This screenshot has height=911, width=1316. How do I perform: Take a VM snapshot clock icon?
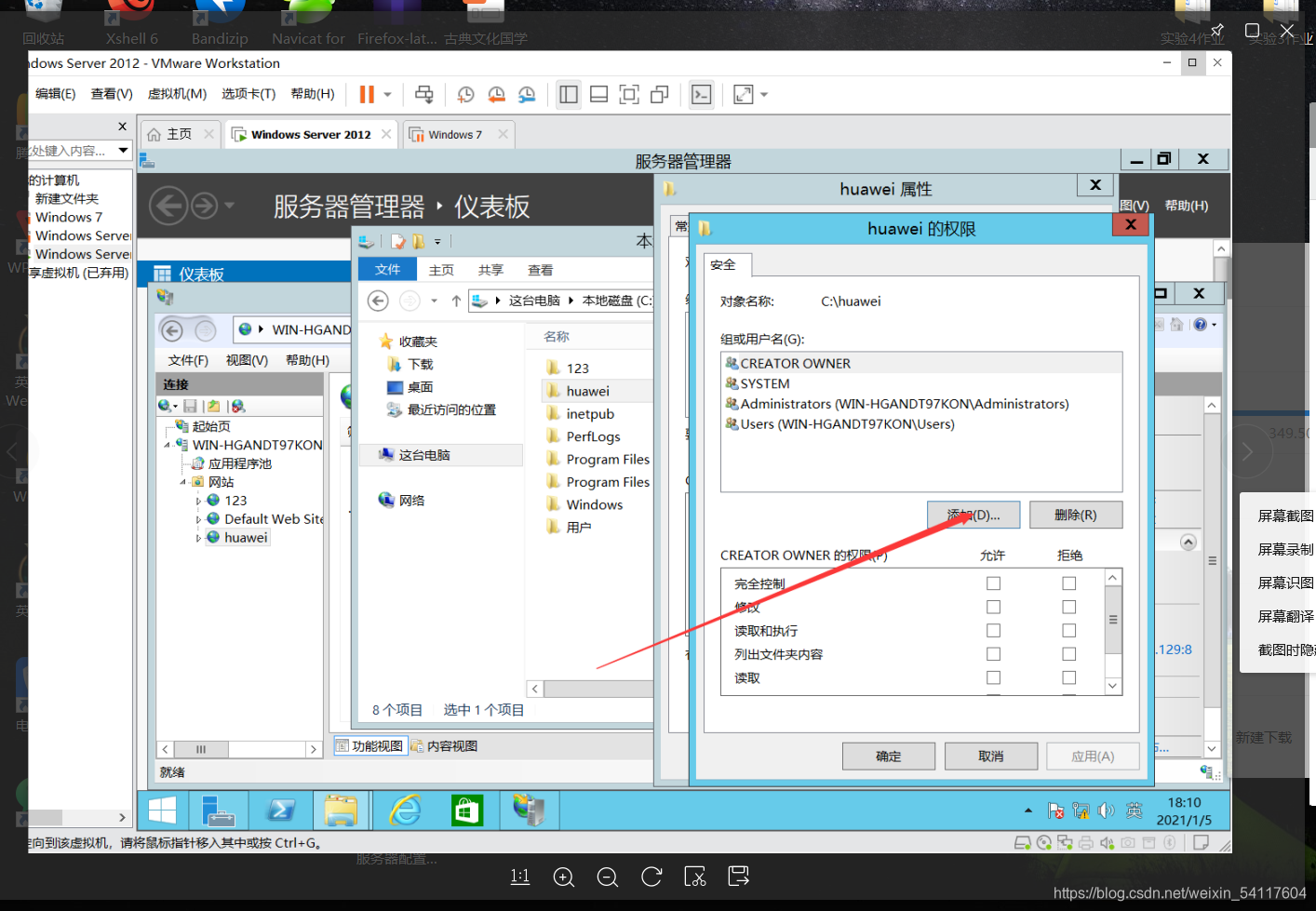[465, 94]
